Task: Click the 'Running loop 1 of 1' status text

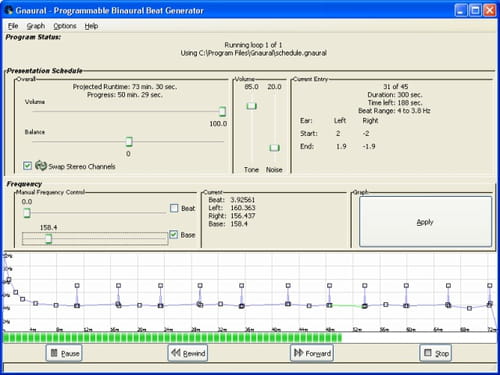Action: pos(253,45)
